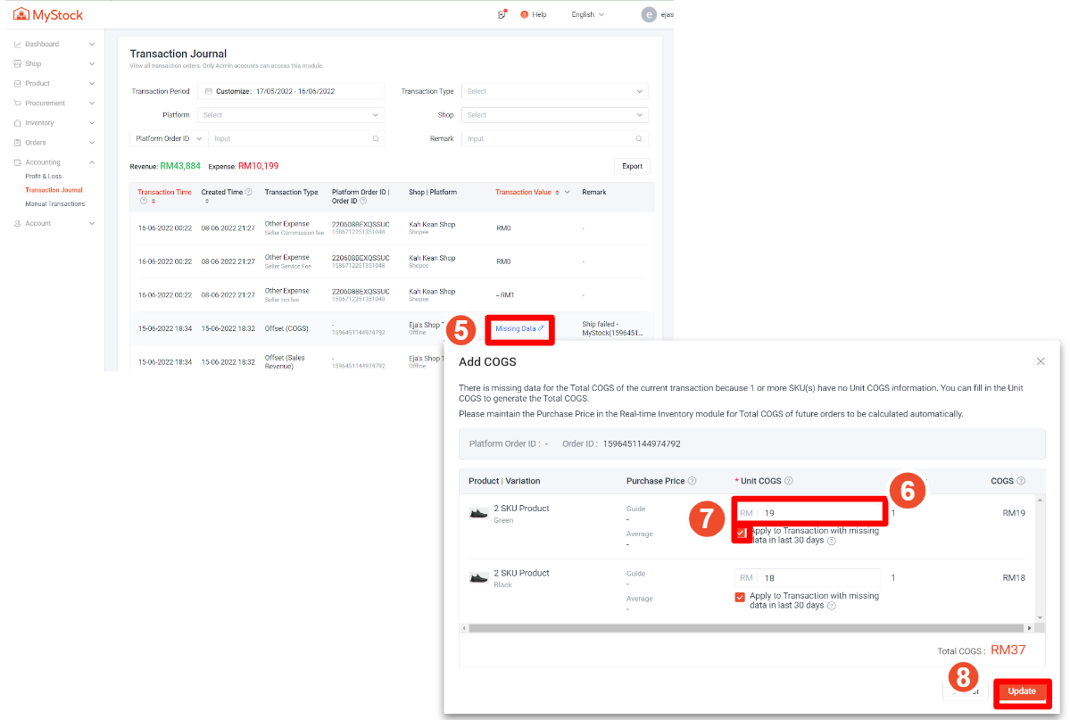1070x720 pixels.
Task: Click the Created Time help icon
Action: [x=249, y=192]
